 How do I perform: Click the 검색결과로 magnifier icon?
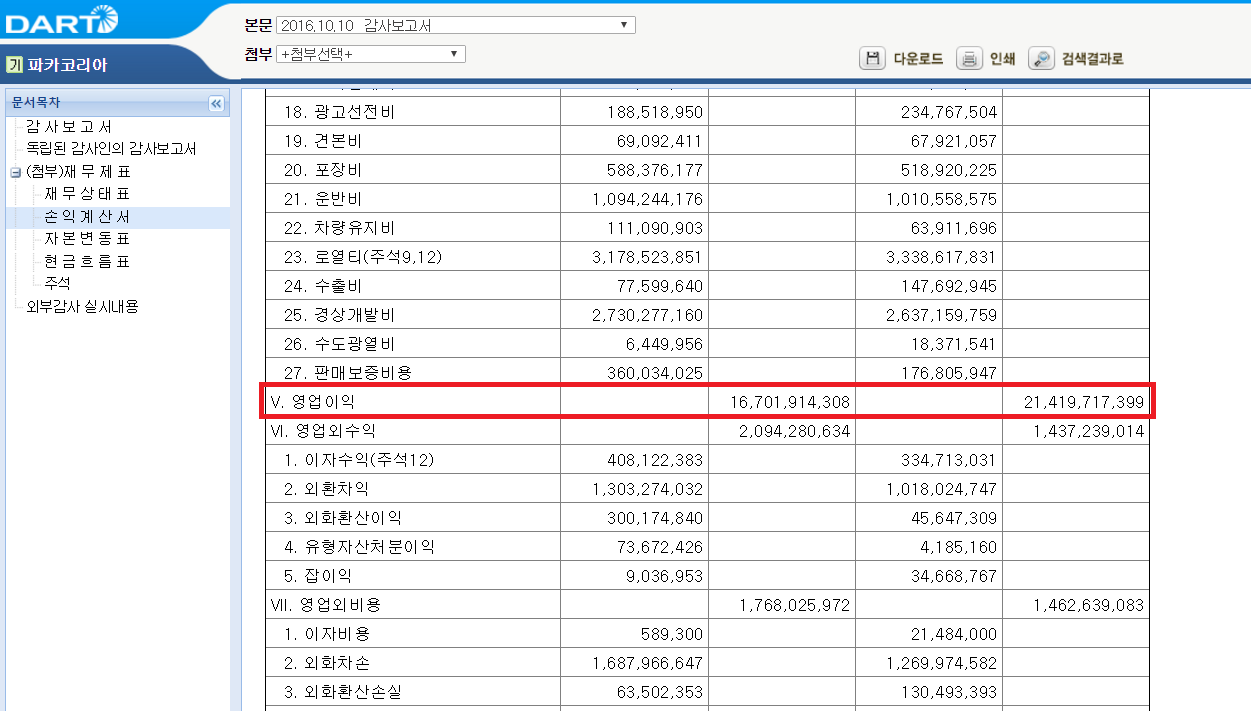point(1041,59)
